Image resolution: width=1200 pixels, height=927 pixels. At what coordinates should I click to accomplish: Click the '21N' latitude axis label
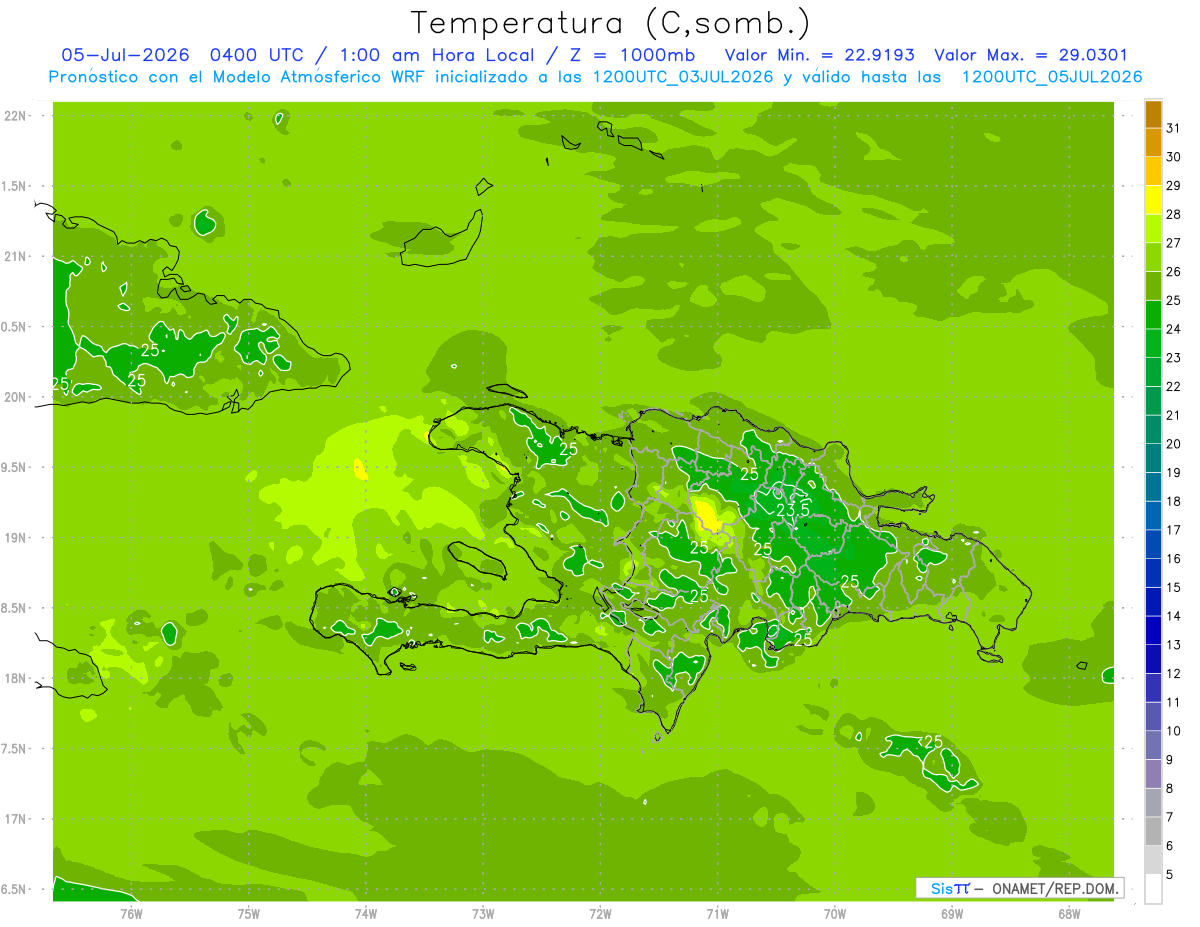(x=15, y=256)
